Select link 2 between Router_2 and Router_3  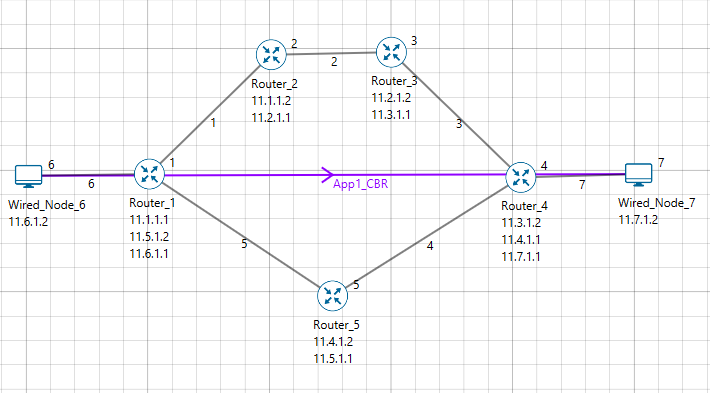click(331, 54)
